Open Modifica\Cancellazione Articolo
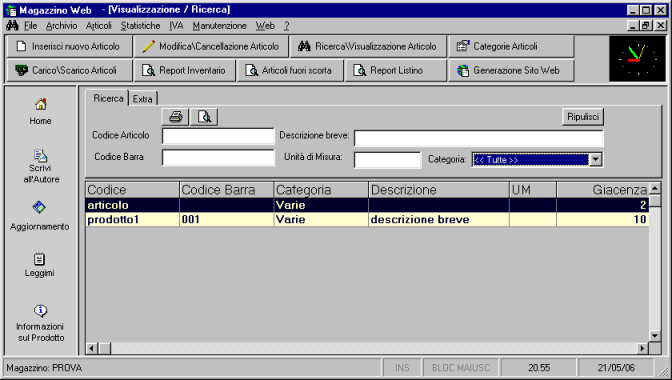Screen dimensions: 672x380 pyautogui.click(x=211, y=46)
